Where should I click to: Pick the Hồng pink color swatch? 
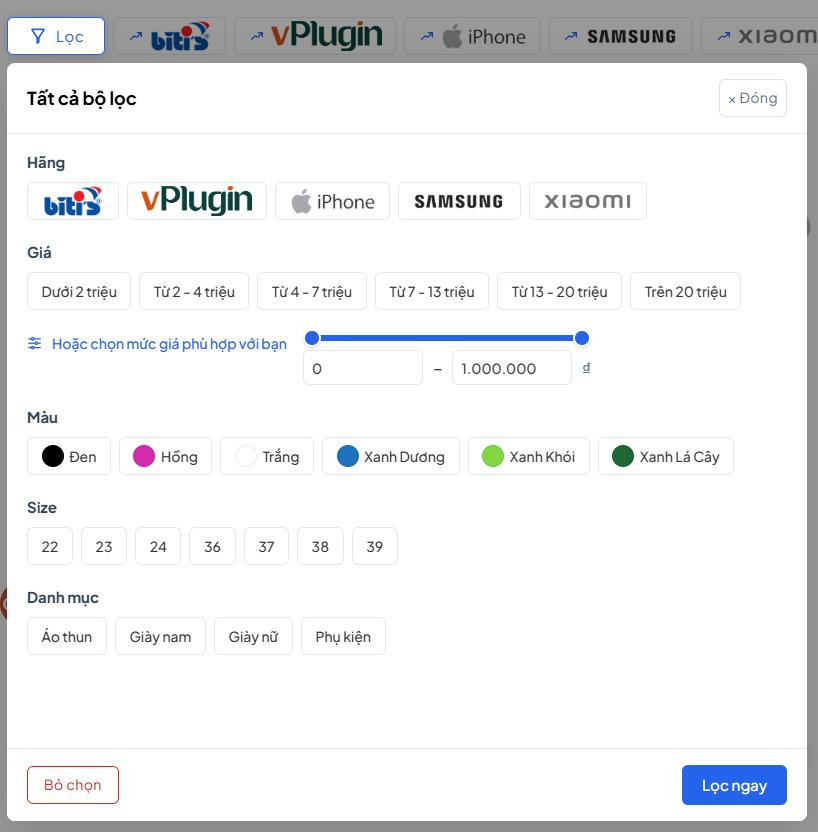coord(165,457)
